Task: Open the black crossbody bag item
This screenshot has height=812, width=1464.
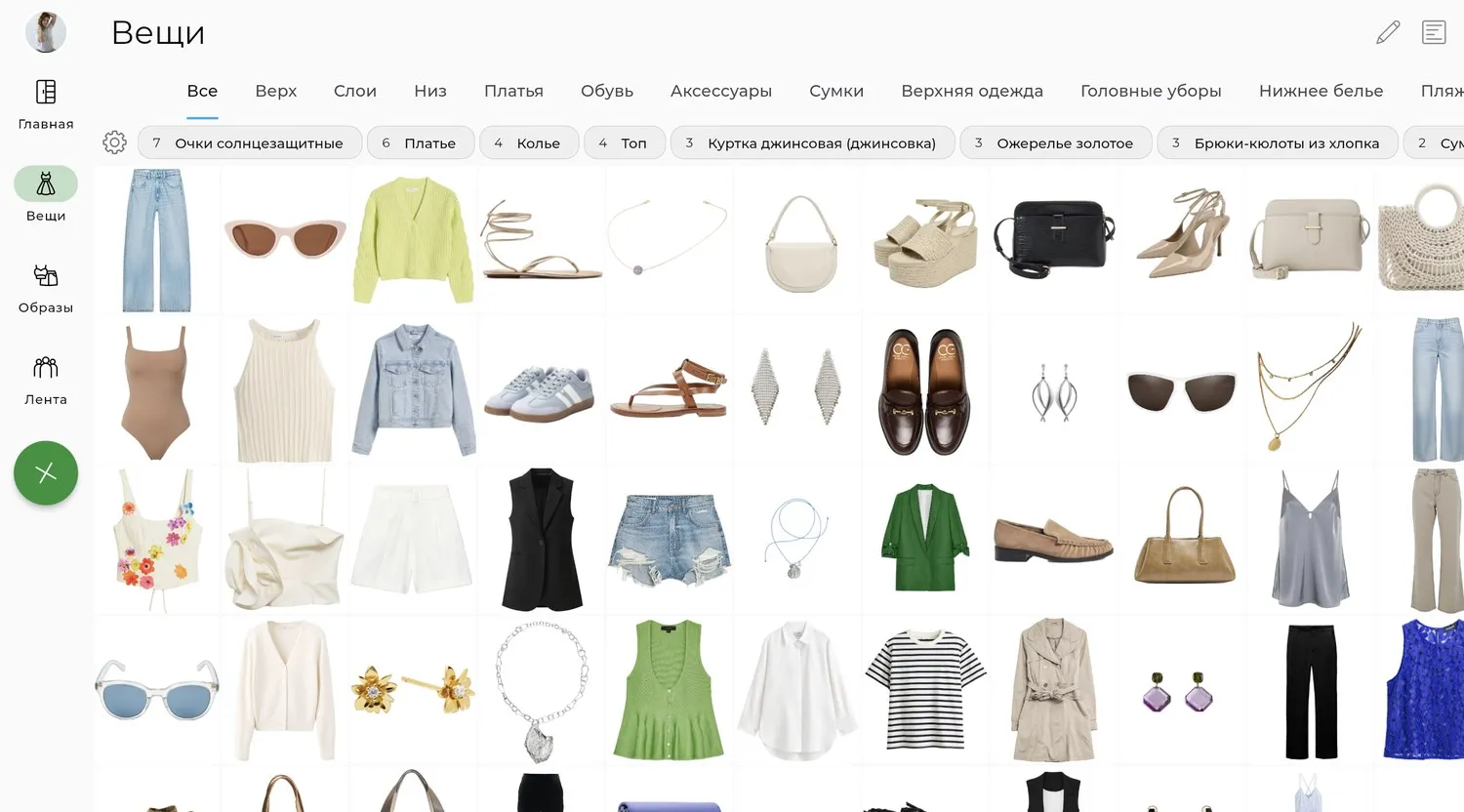Action: 1054,240
